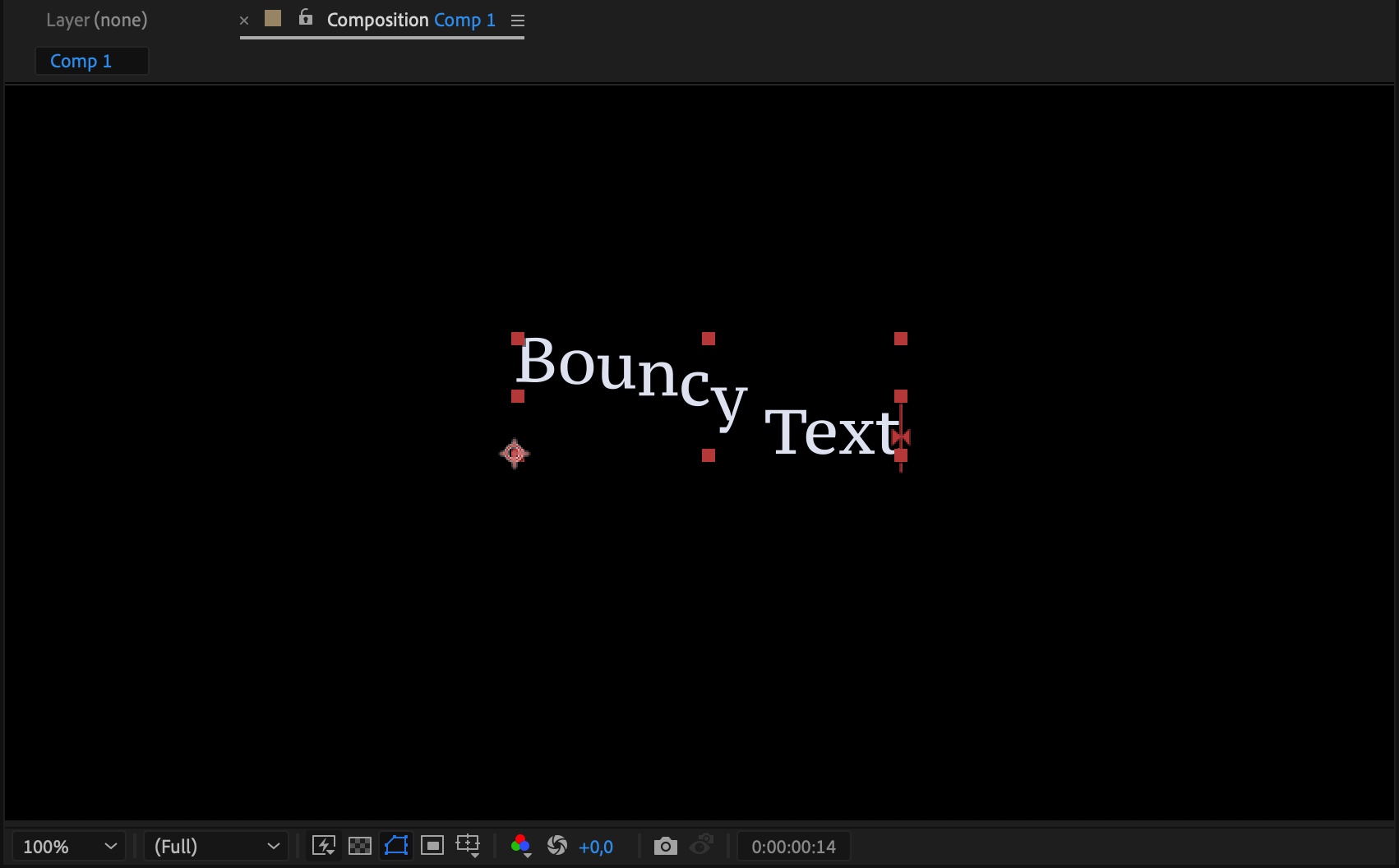Image resolution: width=1399 pixels, height=868 pixels.
Task: Take a snapshot with camera icon
Action: click(665, 846)
